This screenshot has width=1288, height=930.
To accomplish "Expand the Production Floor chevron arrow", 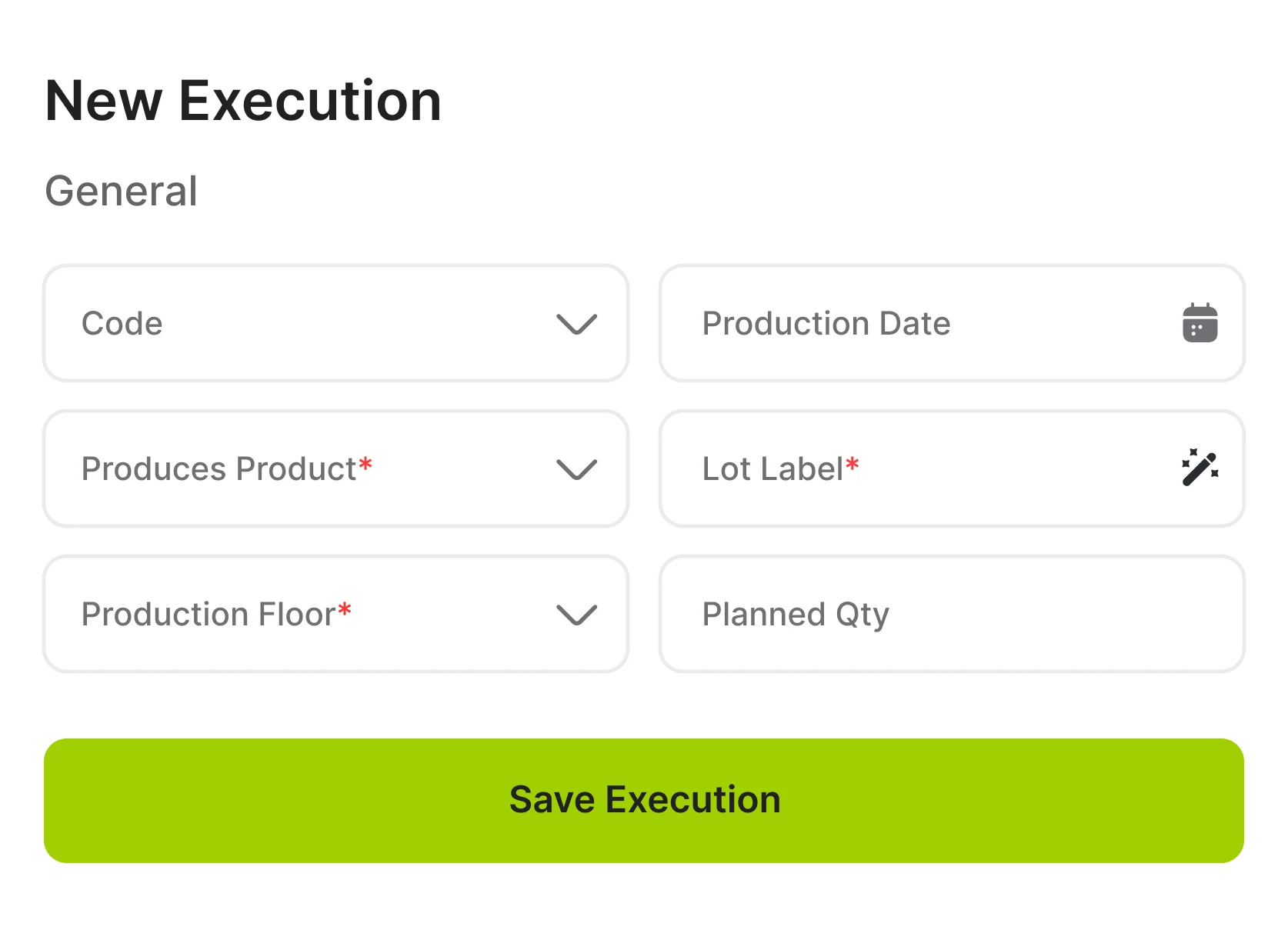I will [x=576, y=615].
